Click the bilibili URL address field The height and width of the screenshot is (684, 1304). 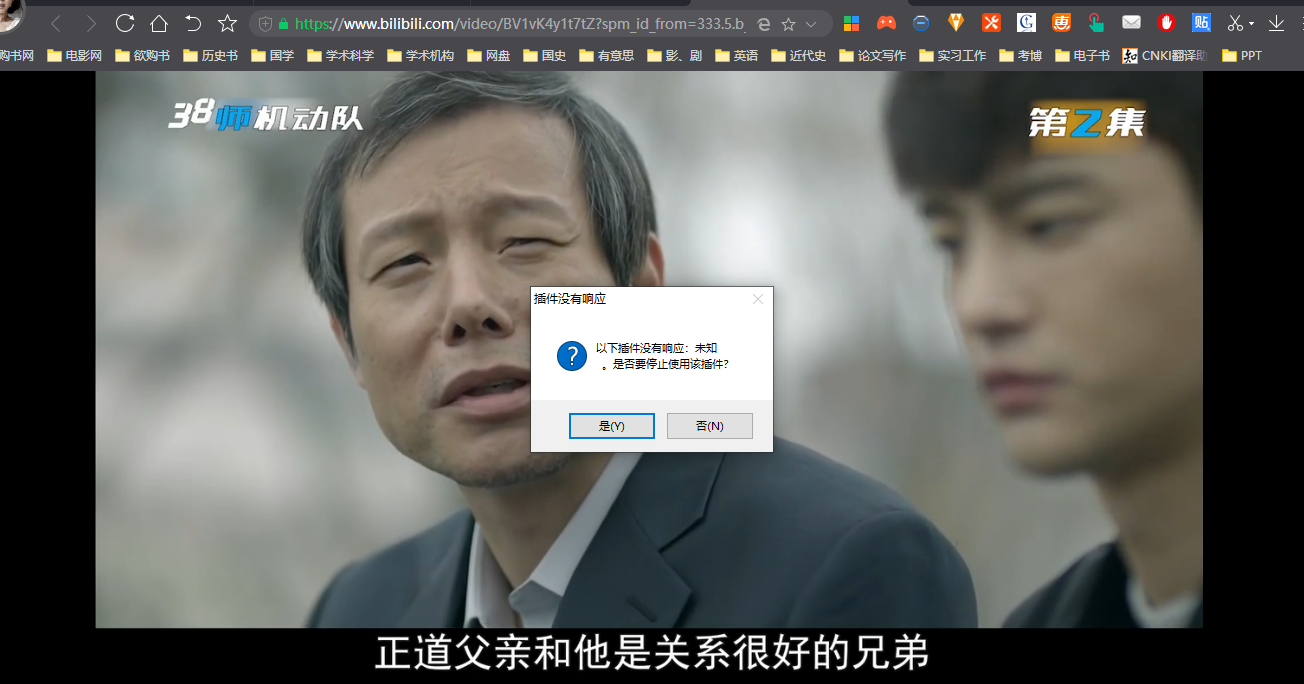(x=520, y=23)
